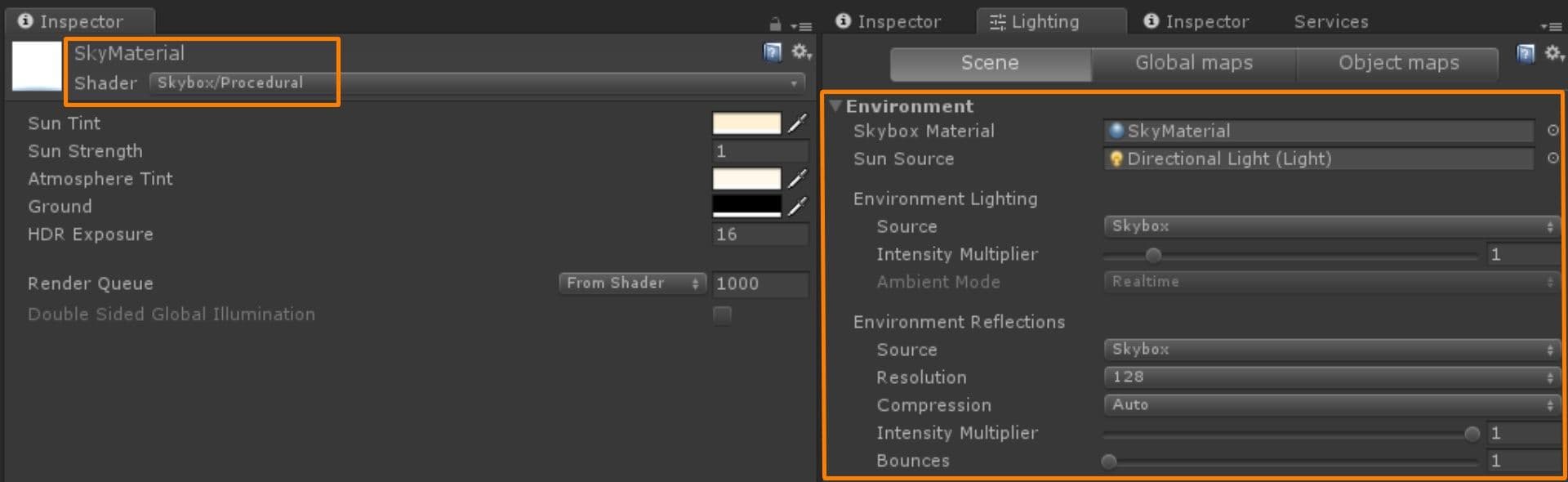This screenshot has width=1568, height=482.
Task: Toggle Double Sided Global Illumination checkbox
Action: coord(722,315)
